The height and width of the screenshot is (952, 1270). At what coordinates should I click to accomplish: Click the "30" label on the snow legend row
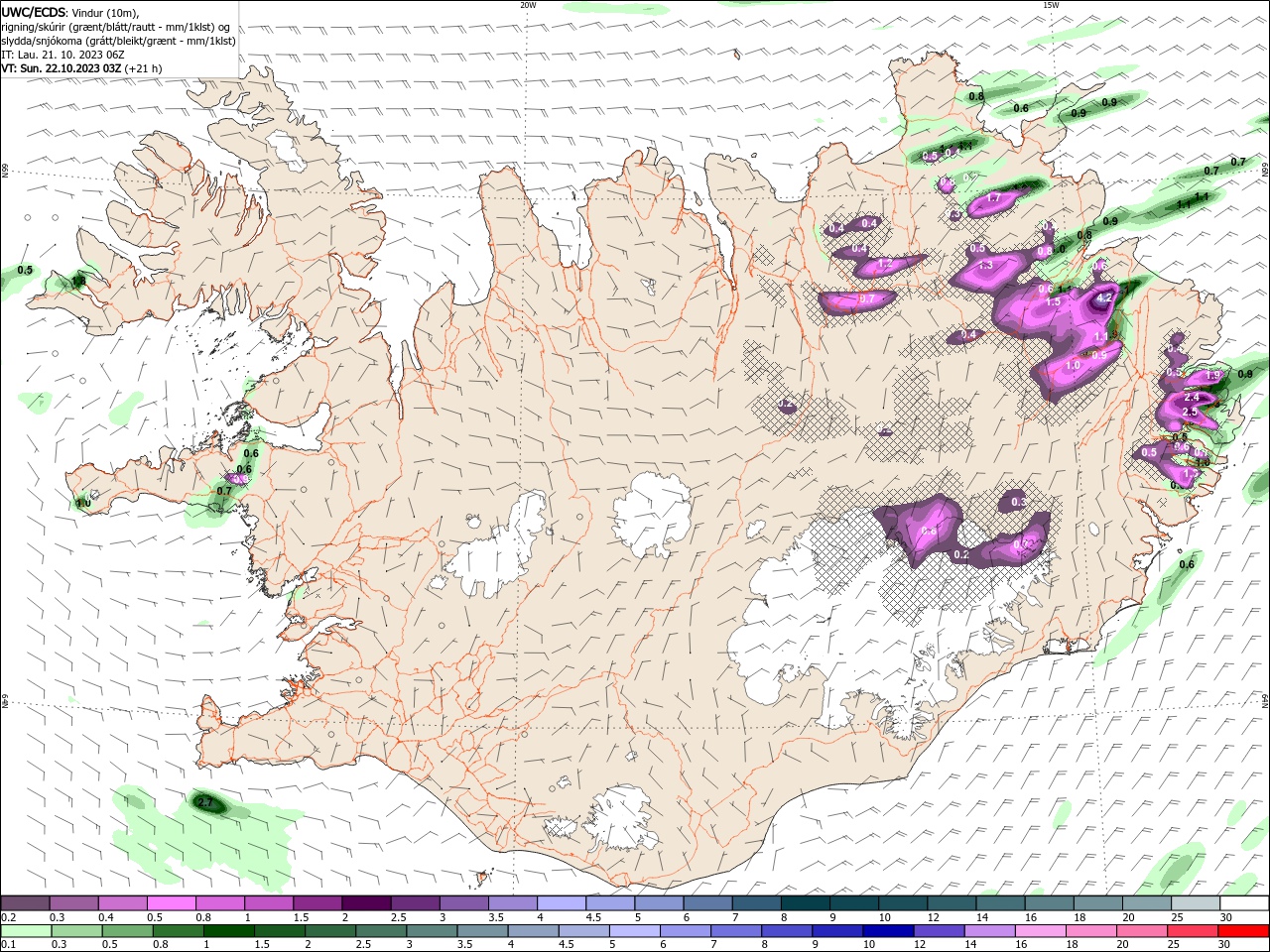pyautogui.click(x=1226, y=917)
